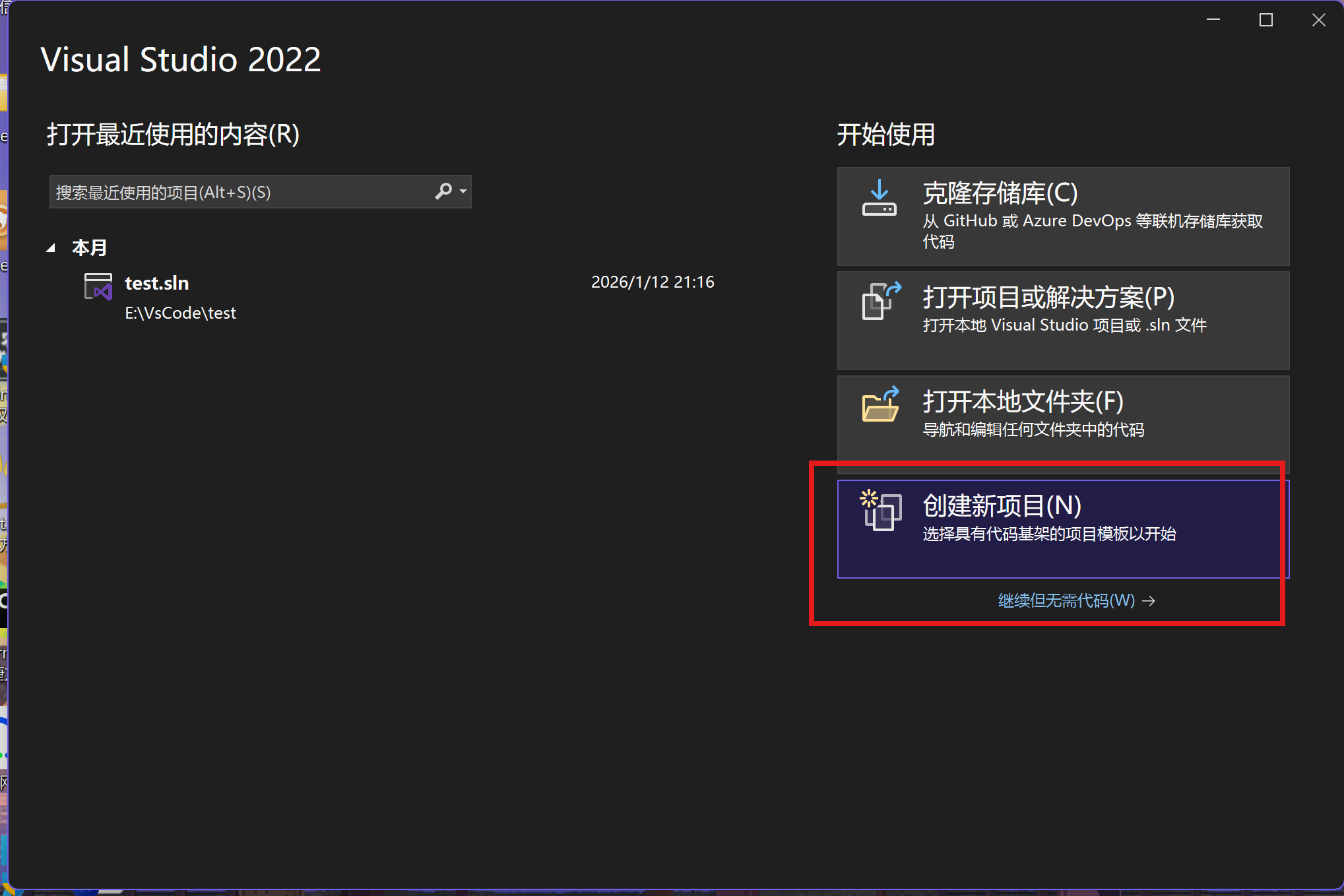1344x896 pixels.
Task: Open the search options dropdown arrow
Action: coord(463,191)
